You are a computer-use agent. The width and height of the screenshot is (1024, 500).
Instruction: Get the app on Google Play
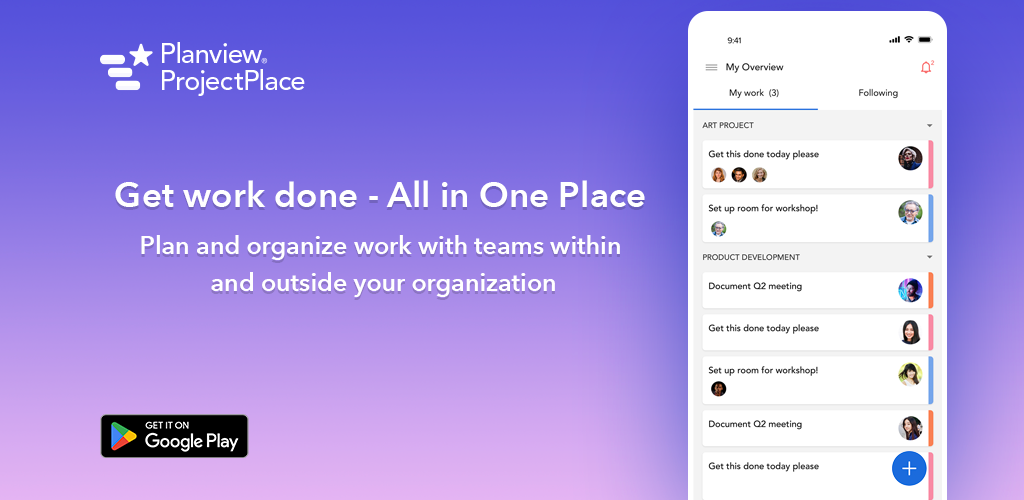(x=174, y=436)
